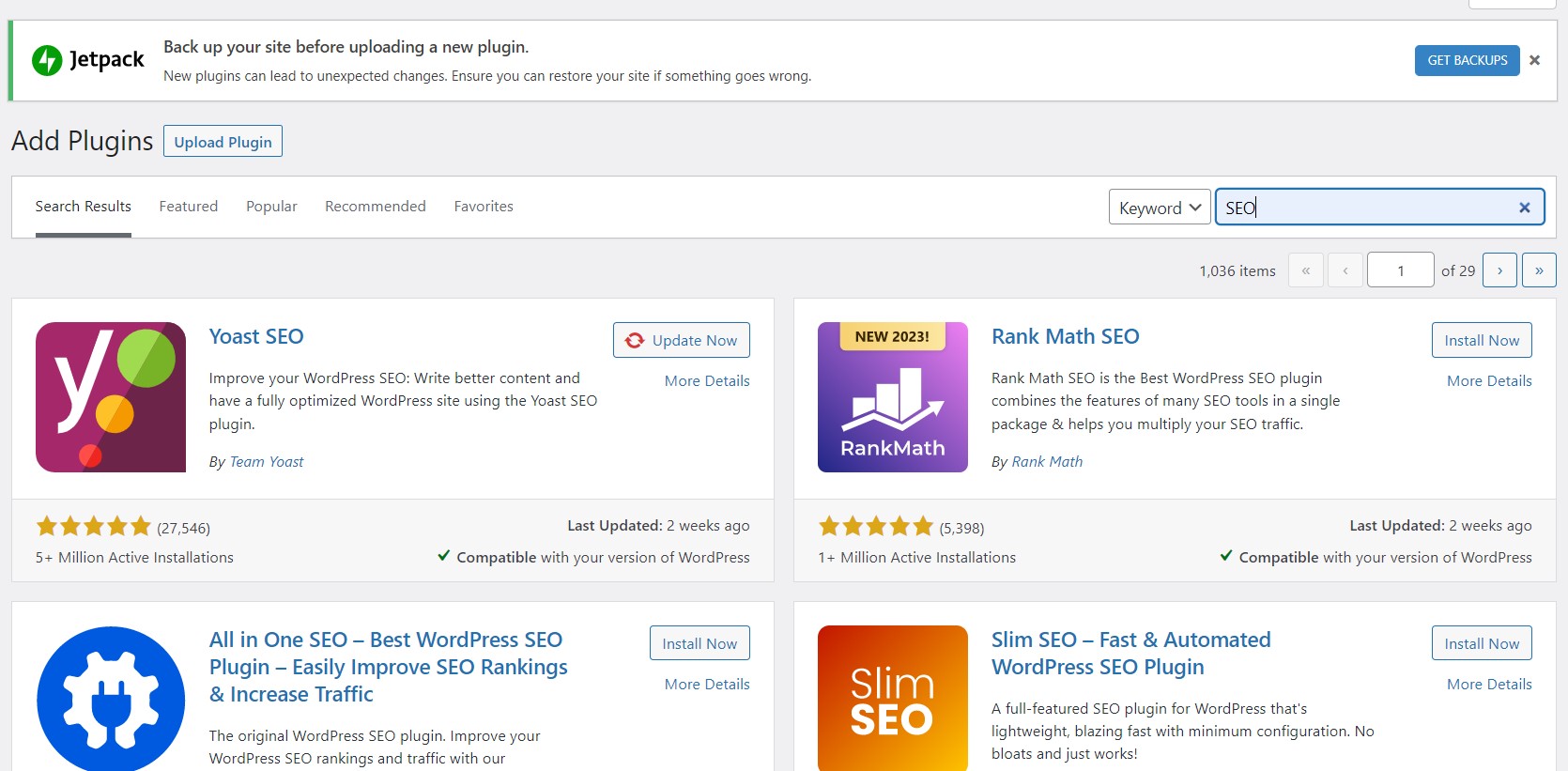This screenshot has height=771, width=1568.
Task: Open the Rank Math author link
Action: (1047, 461)
